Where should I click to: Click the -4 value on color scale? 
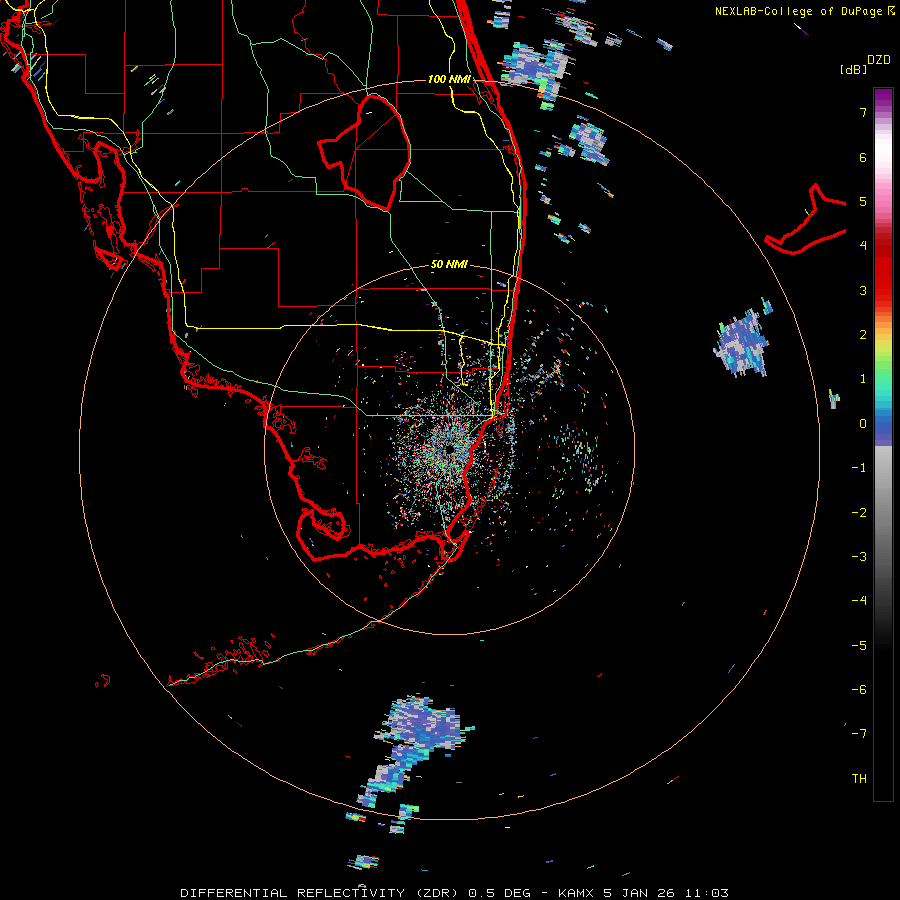coord(859,601)
